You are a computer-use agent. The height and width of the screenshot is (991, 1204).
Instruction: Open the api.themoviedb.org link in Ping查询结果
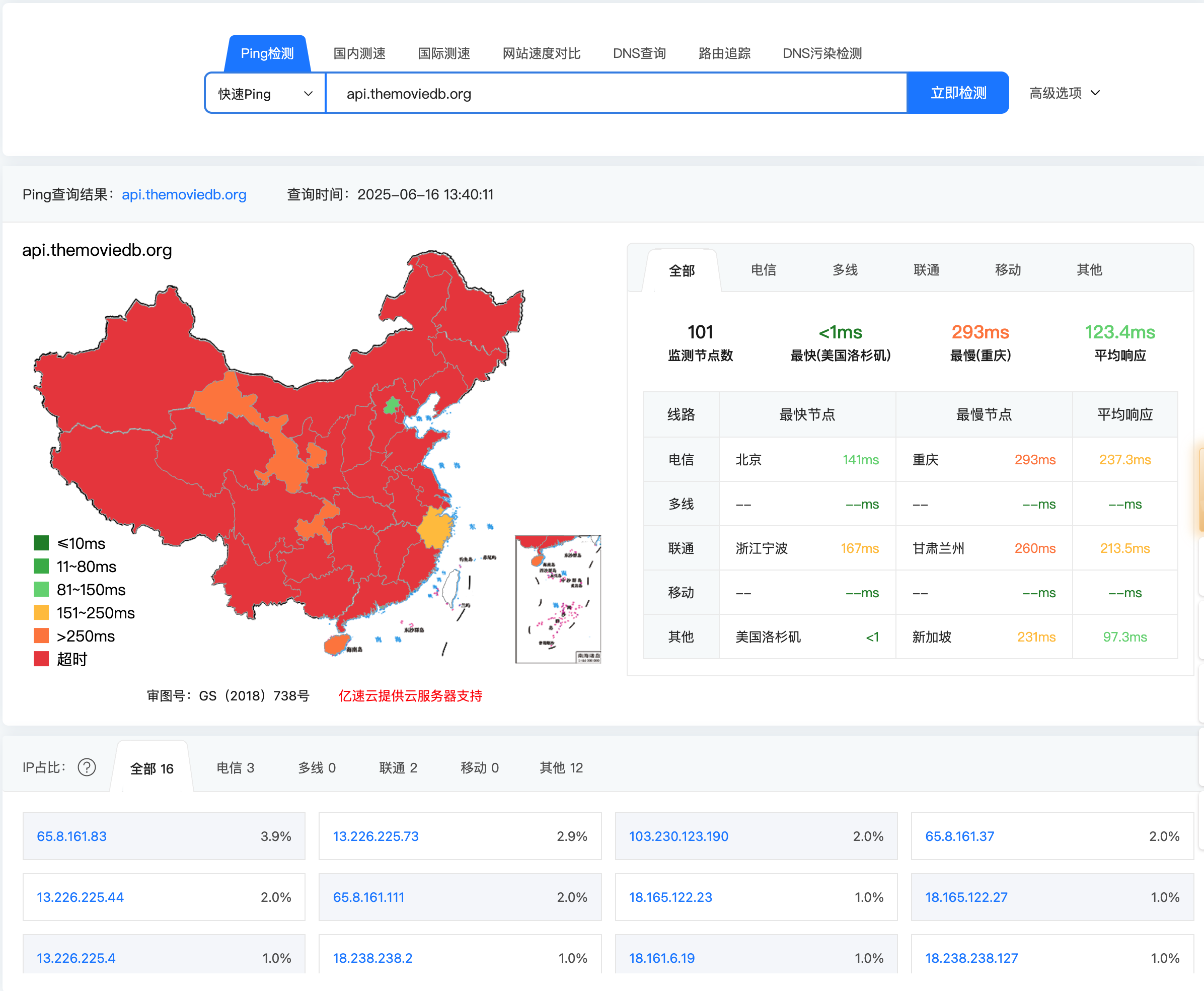pyautogui.click(x=184, y=195)
